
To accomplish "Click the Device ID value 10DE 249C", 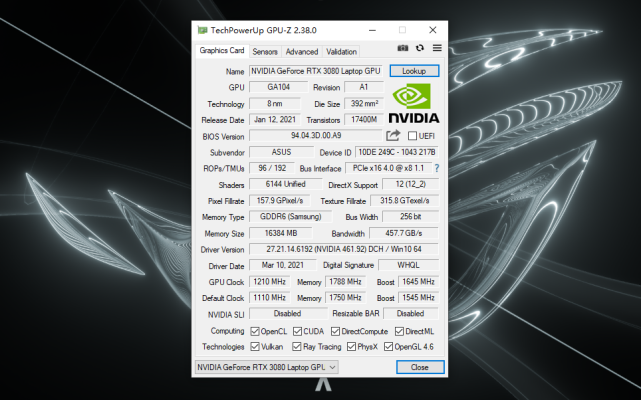I will point(397,152).
